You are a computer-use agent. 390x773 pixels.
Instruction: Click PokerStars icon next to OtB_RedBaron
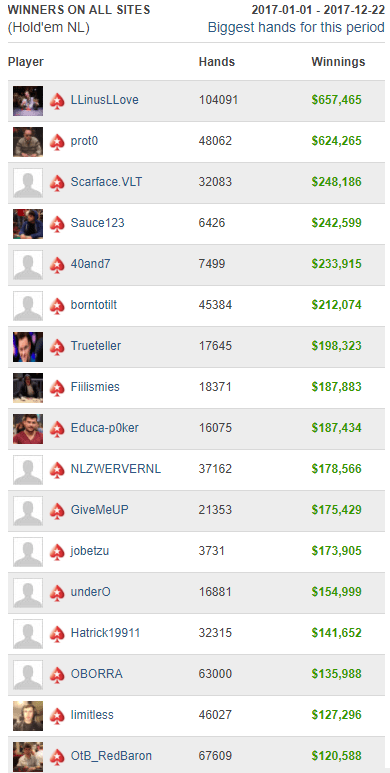[57, 756]
